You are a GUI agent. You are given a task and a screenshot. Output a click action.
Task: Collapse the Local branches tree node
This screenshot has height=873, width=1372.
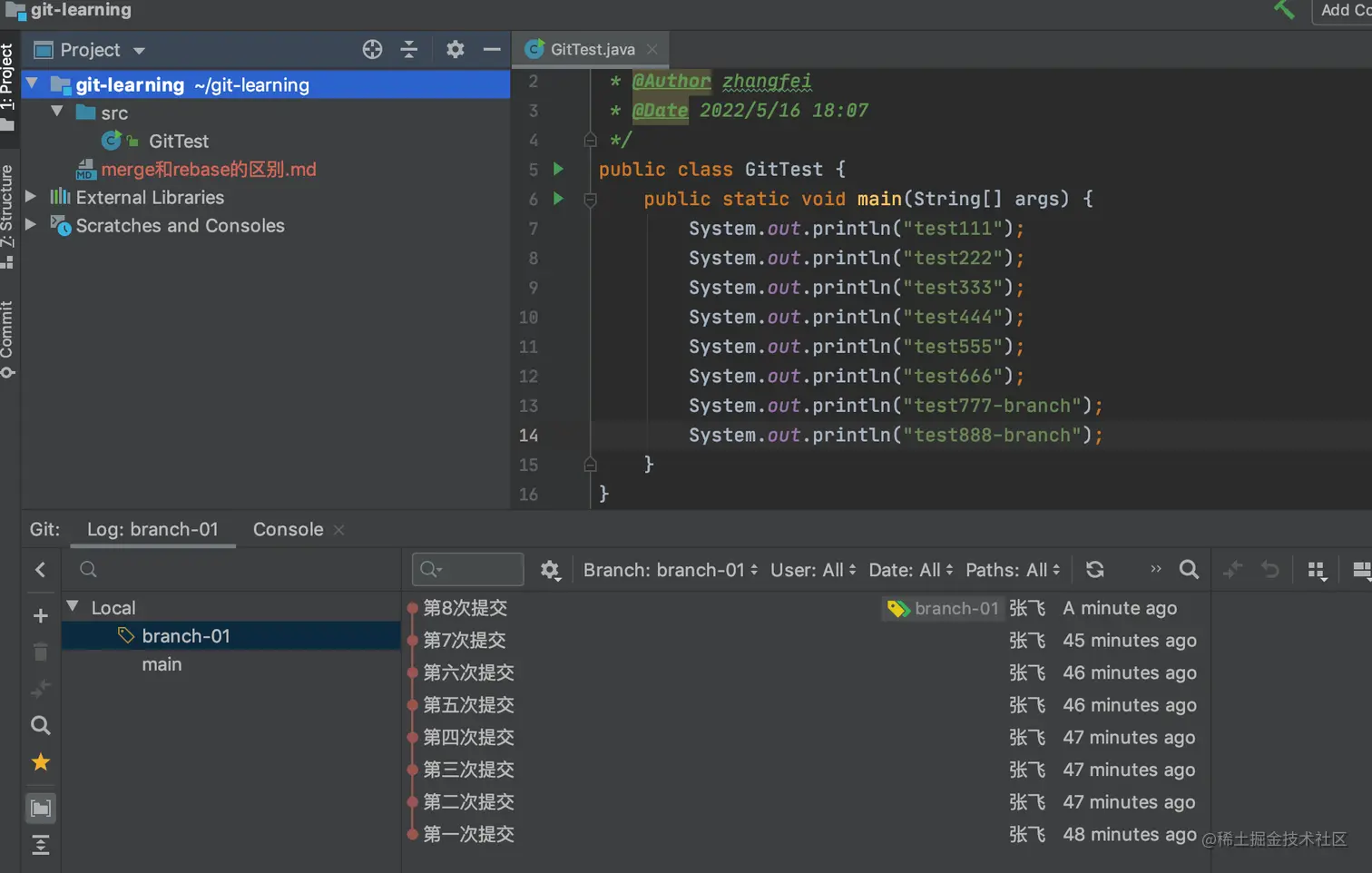click(x=73, y=607)
